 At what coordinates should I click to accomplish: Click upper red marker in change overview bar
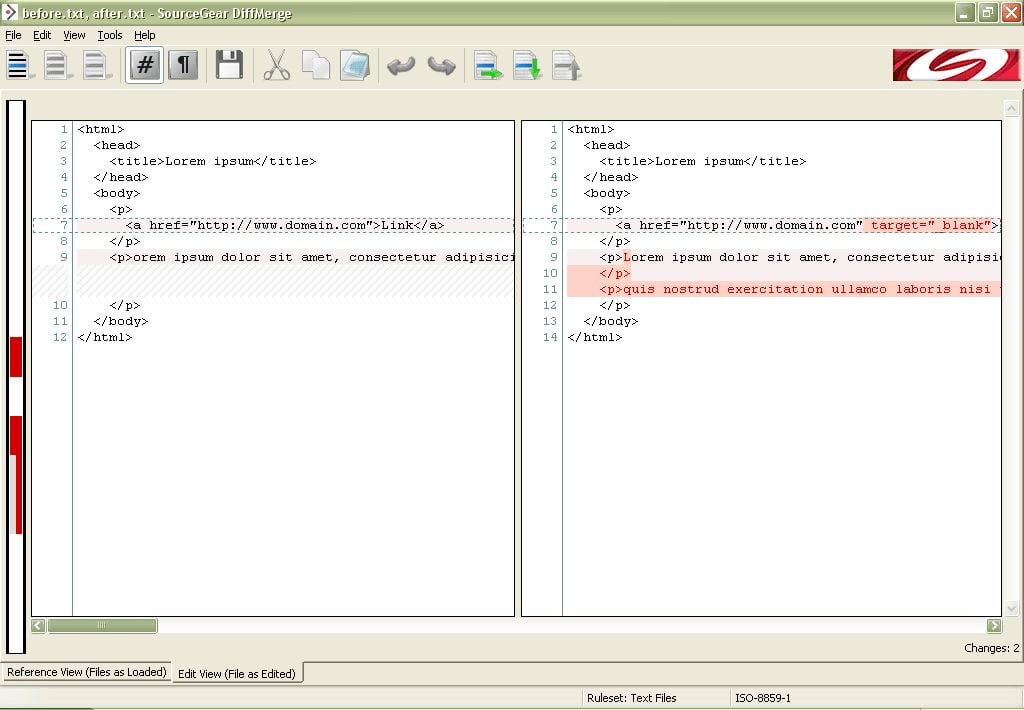16,357
